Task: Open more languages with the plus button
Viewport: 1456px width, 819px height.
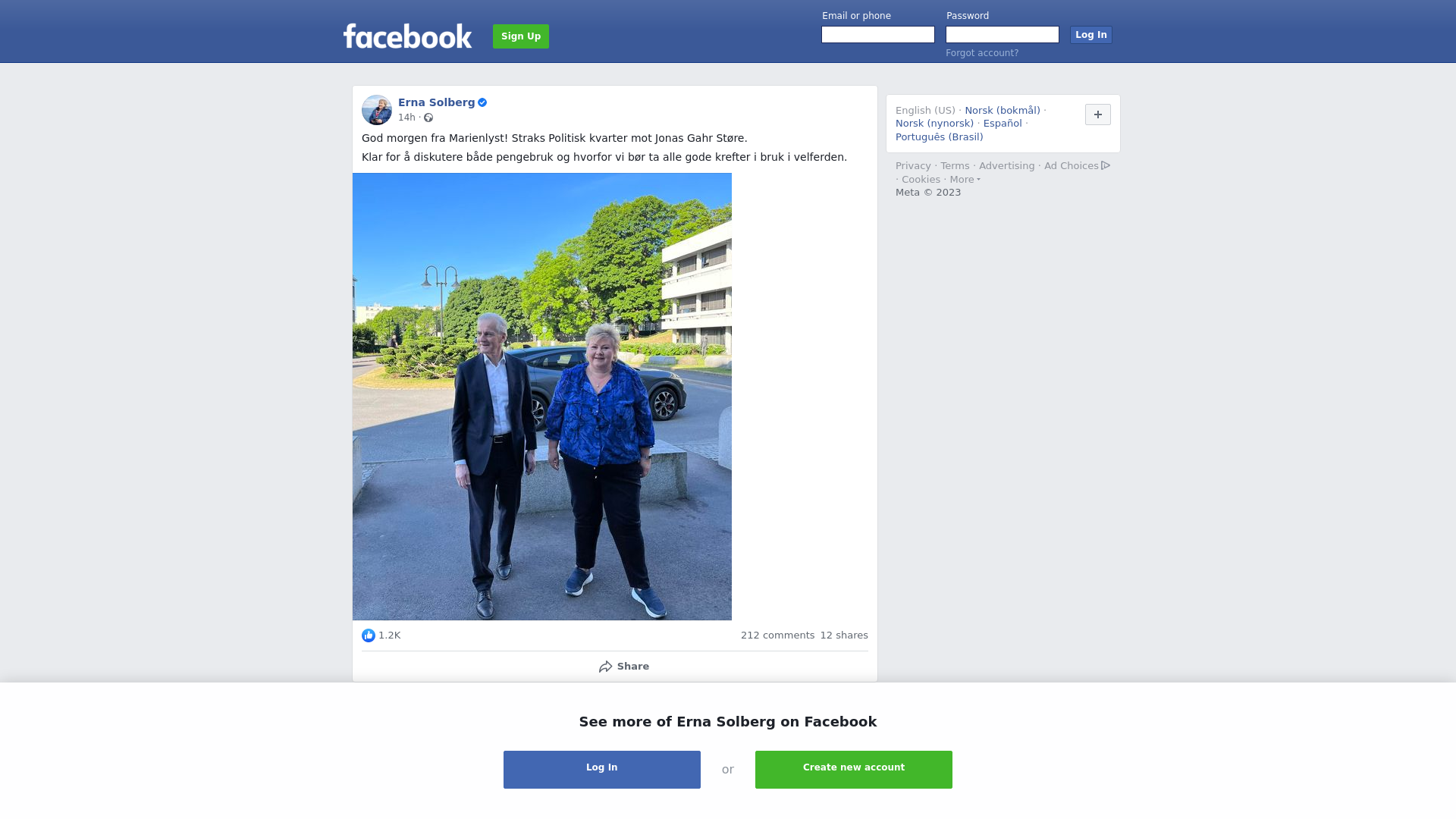Action: click(1098, 115)
